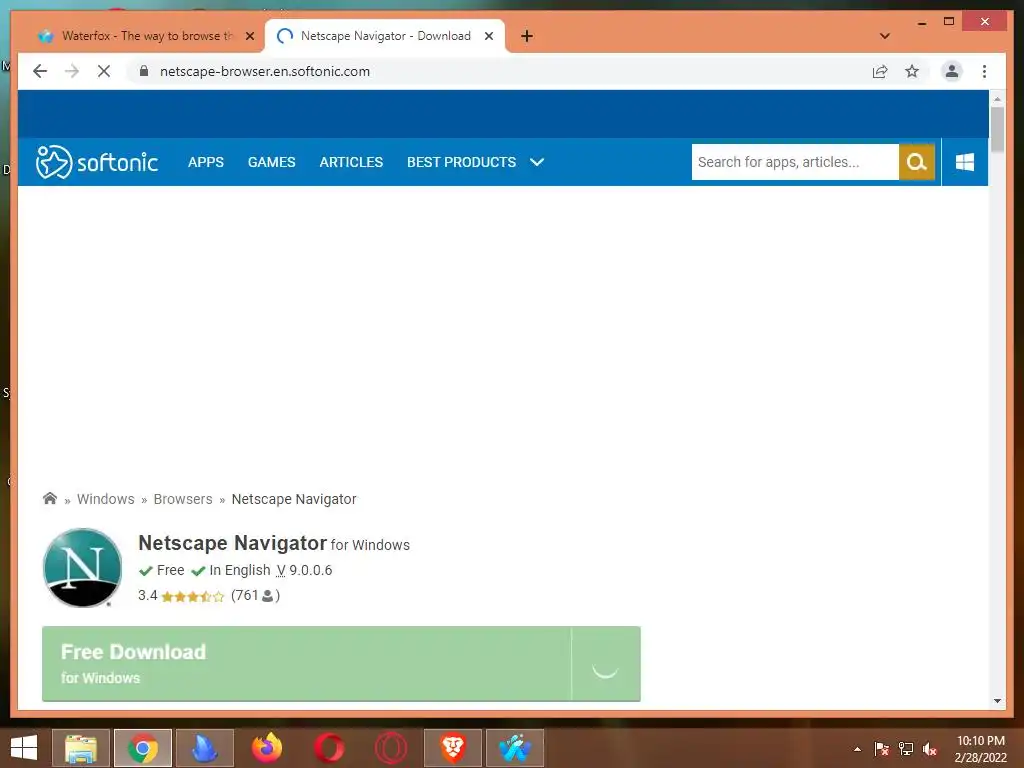Image resolution: width=1024 pixels, height=768 pixels.
Task: Close the Waterfox tab
Action: pos(249,36)
